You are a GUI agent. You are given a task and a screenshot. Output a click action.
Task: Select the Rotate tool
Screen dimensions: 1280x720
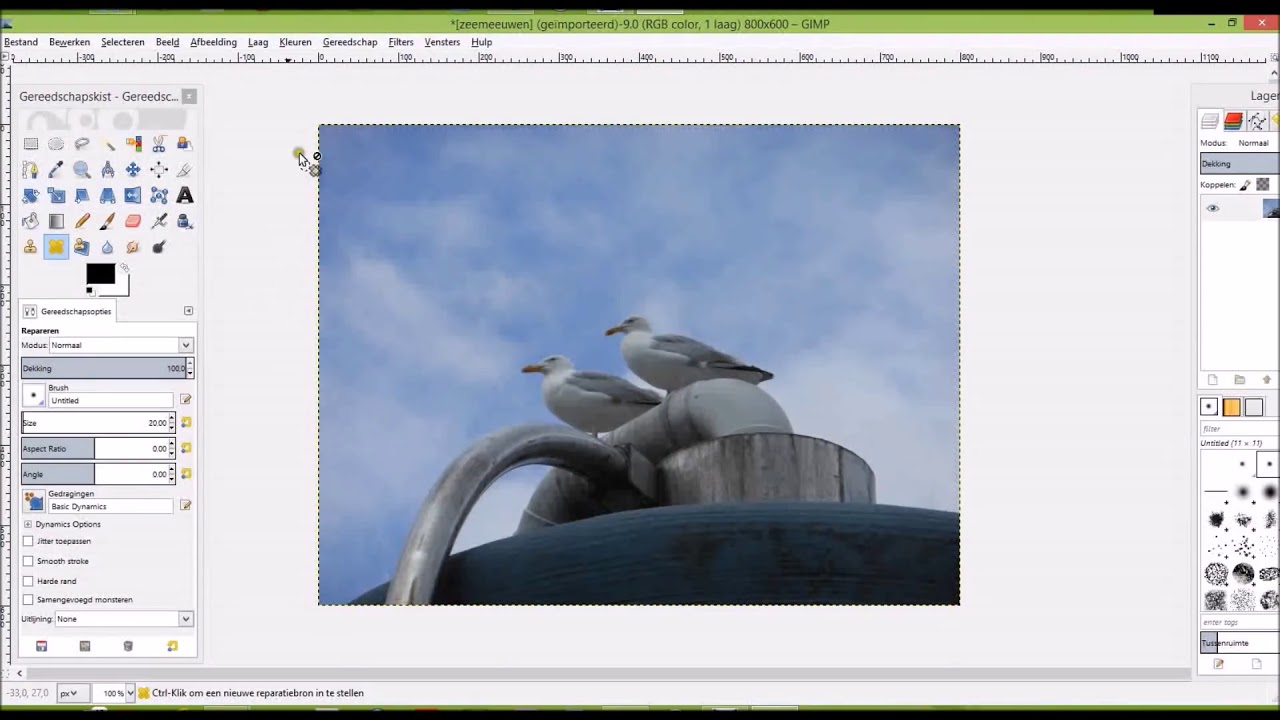(31, 196)
